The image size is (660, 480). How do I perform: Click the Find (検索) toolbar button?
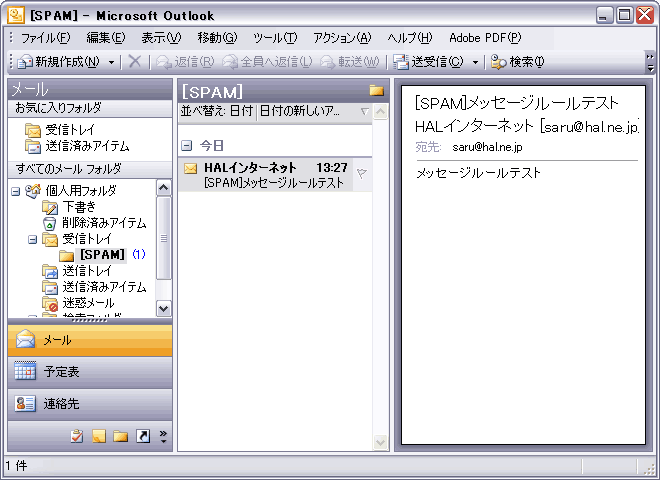(517, 62)
